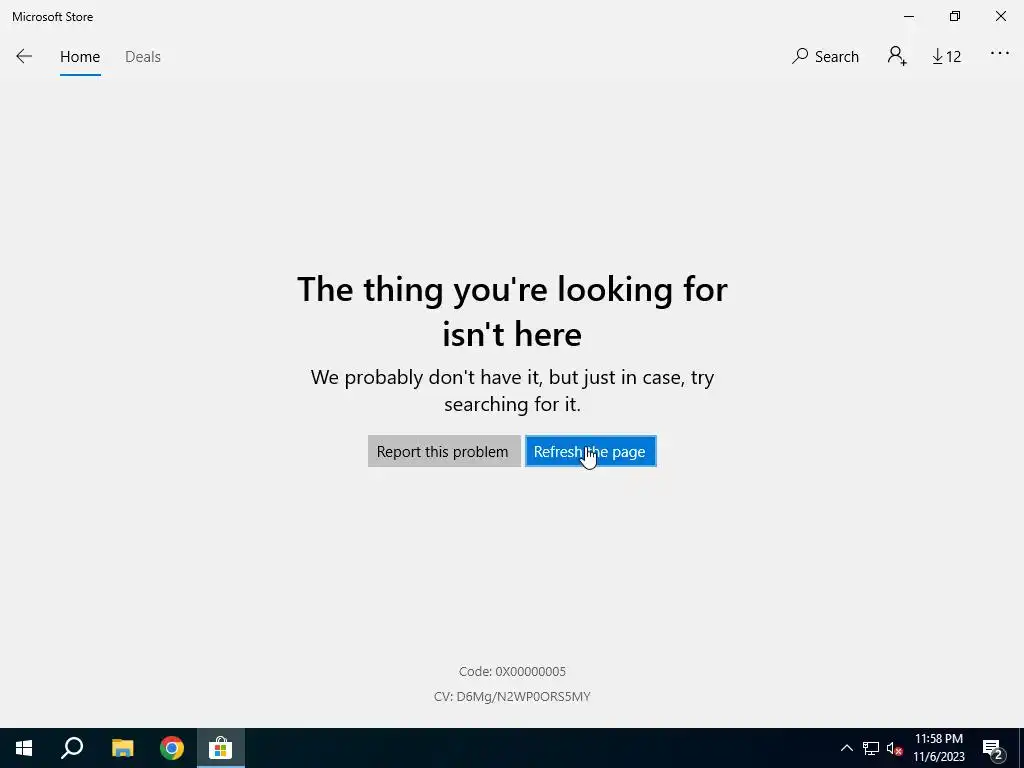Close the Microsoft Store window
The height and width of the screenshot is (768, 1024).
[x=1000, y=16]
